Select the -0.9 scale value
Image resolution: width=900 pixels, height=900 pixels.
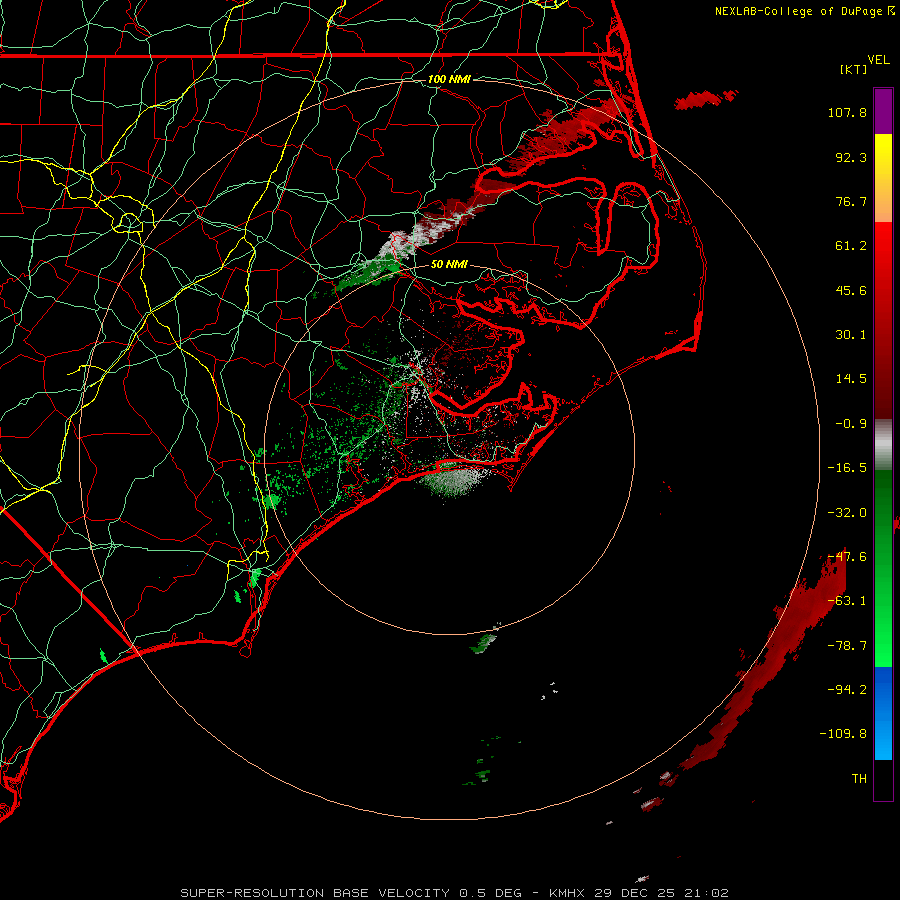[851, 424]
